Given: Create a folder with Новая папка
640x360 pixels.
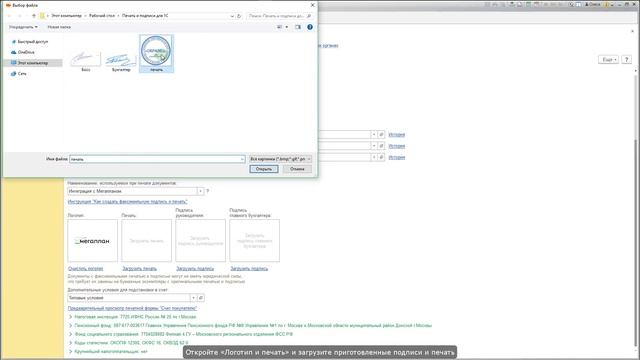Looking at the screenshot, I should click(x=59, y=27).
